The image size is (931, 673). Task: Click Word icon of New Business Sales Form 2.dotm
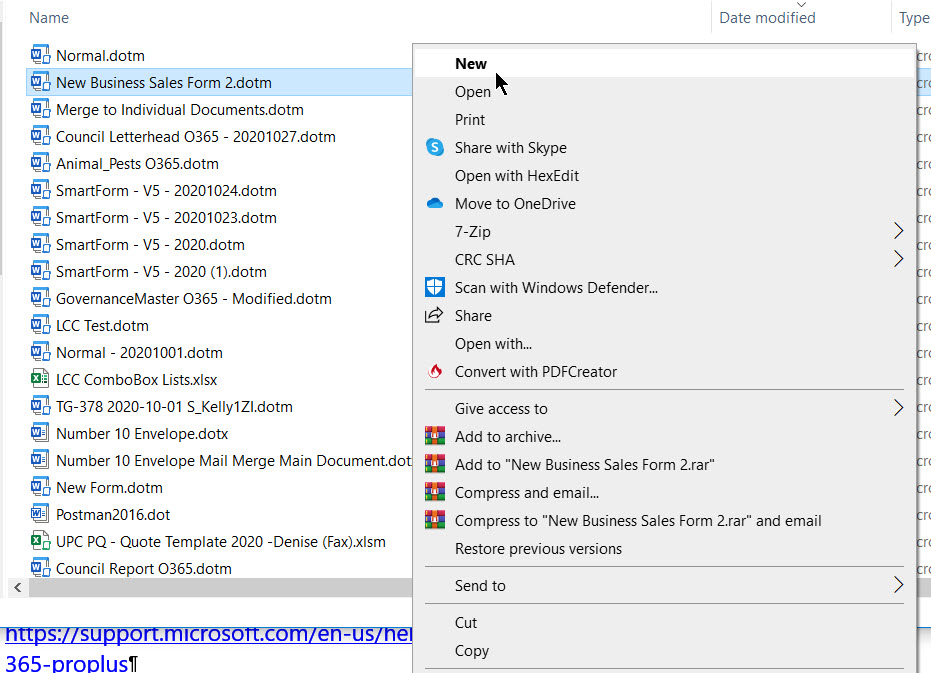click(40, 81)
